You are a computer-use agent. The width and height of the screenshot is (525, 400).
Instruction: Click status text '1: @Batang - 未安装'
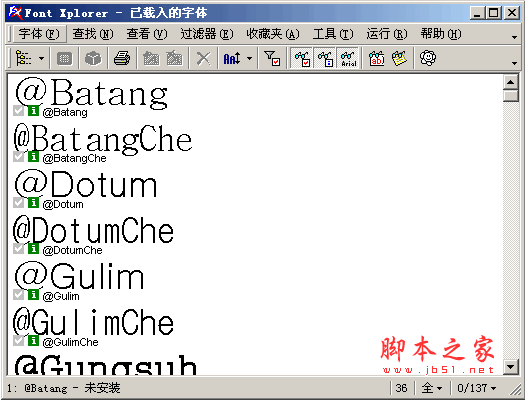(x=64, y=388)
